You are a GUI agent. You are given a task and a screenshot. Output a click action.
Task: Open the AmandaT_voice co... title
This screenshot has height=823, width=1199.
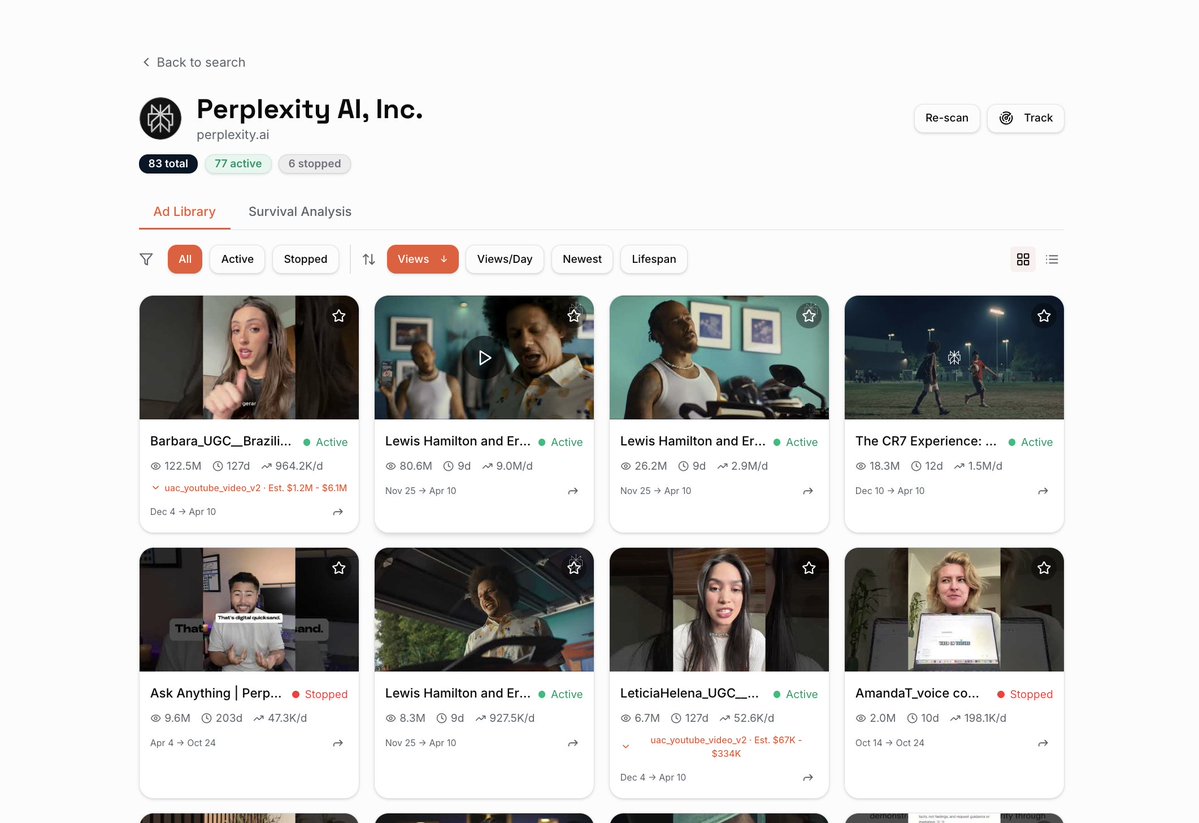click(x=917, y=694)
